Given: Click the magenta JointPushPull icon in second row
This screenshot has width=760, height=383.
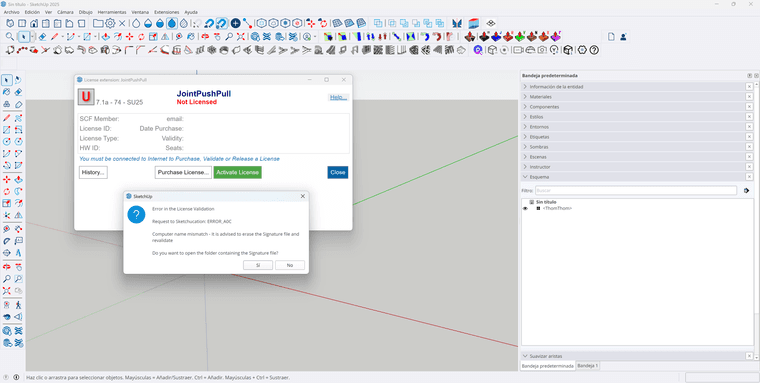Looking at the screenshot, I should click(x=555, y=37).
